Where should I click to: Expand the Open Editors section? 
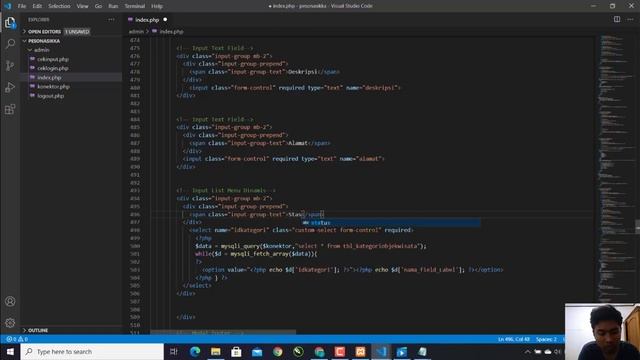coord(44,31)
